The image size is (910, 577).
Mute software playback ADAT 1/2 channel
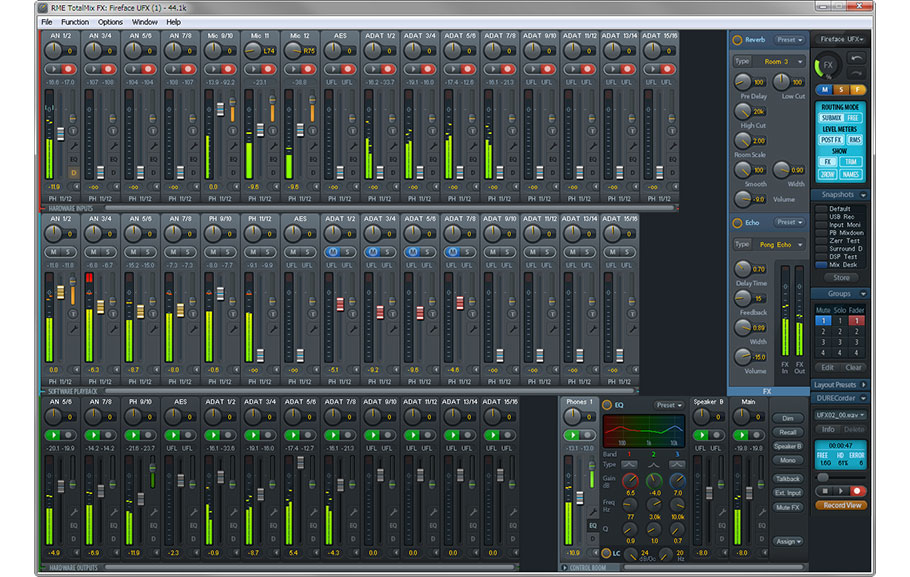coord(333,252)
